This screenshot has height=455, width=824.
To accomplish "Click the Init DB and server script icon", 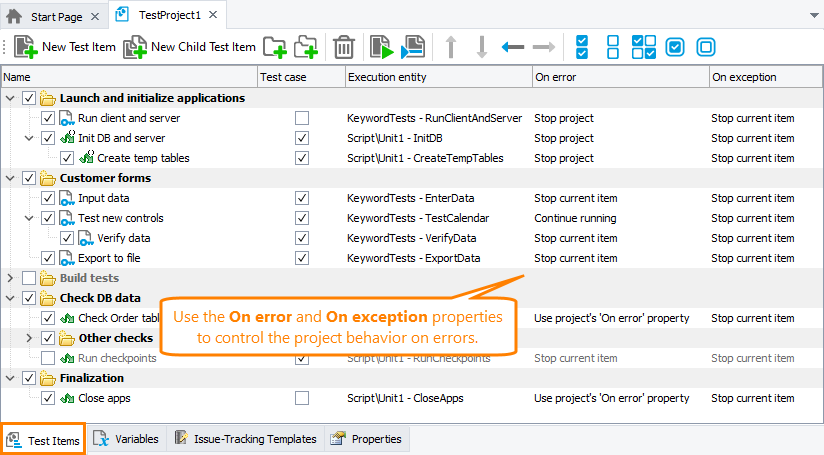I will (x=67, y=138).
